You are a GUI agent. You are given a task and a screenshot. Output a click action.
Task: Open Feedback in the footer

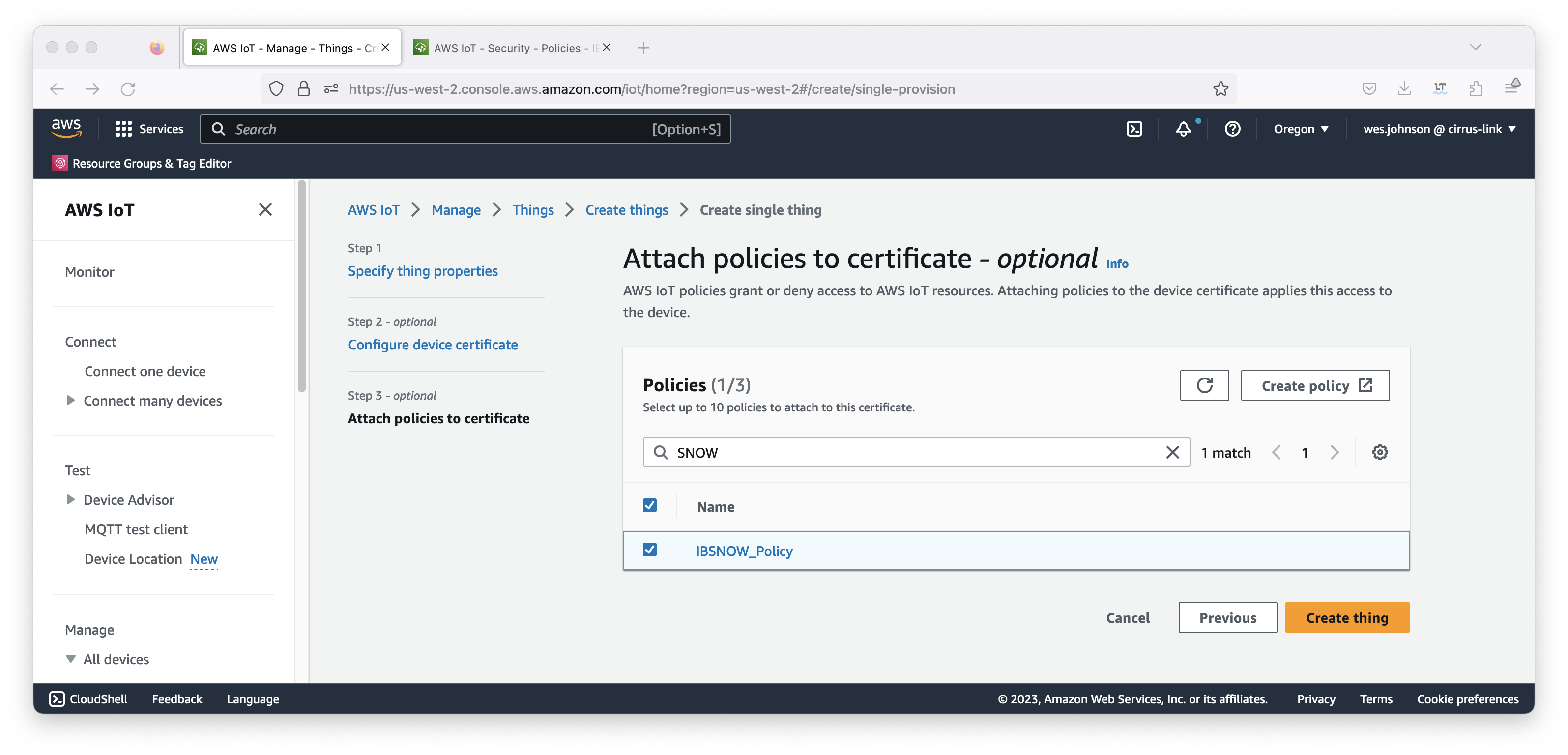(177, 698)
